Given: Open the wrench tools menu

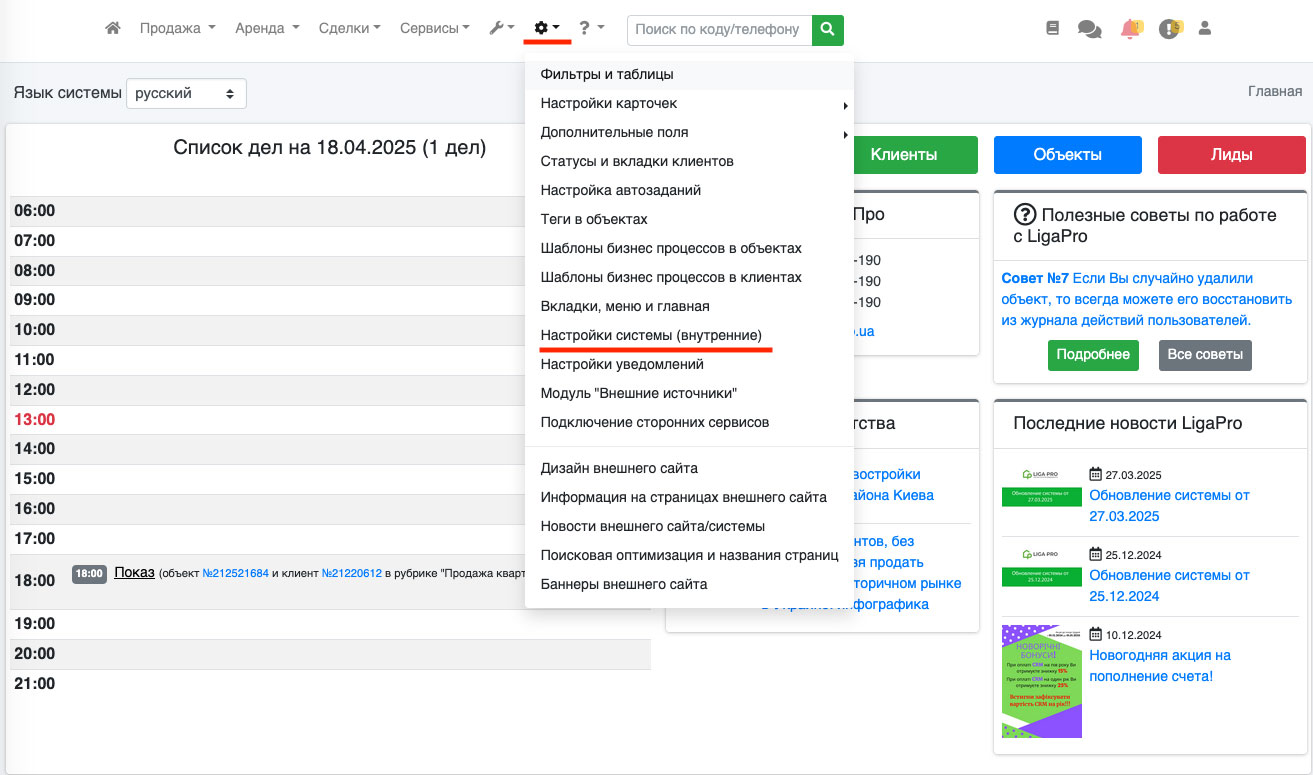Looking at the screenshot, I should pyautogui.click(x=501, y=29).
